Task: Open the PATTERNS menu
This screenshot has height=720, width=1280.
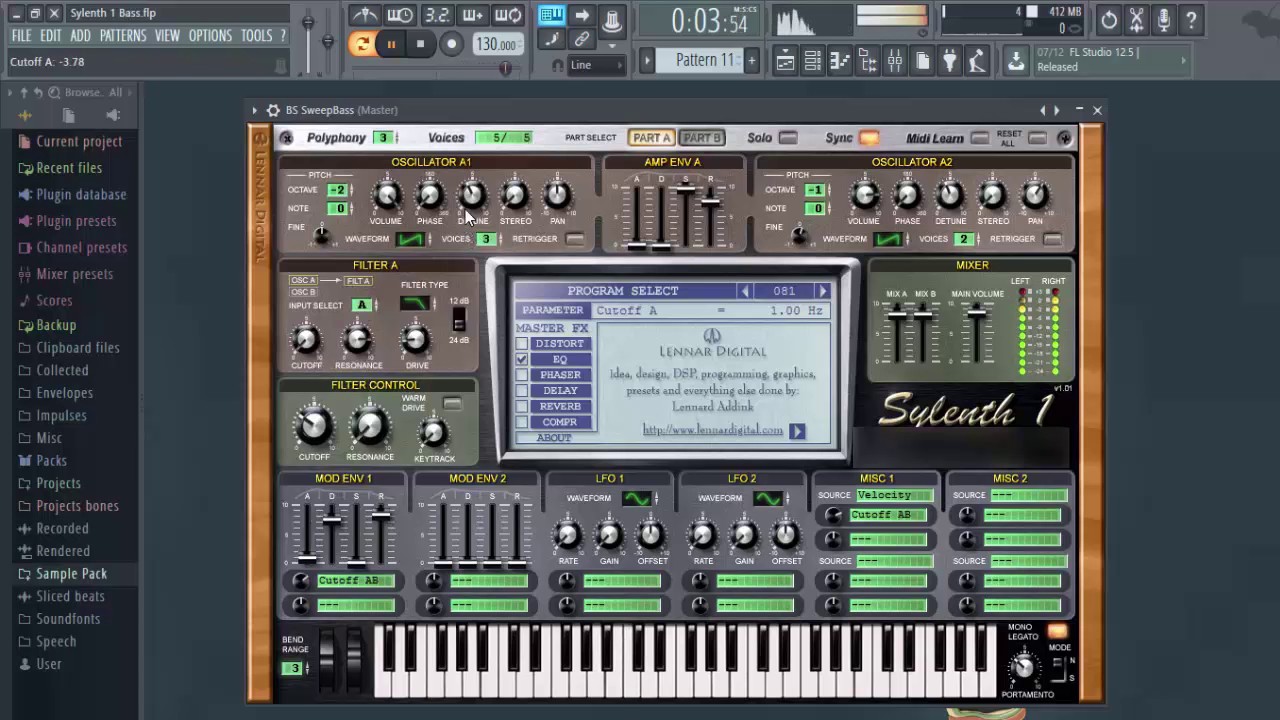Action: click(123, 36)
